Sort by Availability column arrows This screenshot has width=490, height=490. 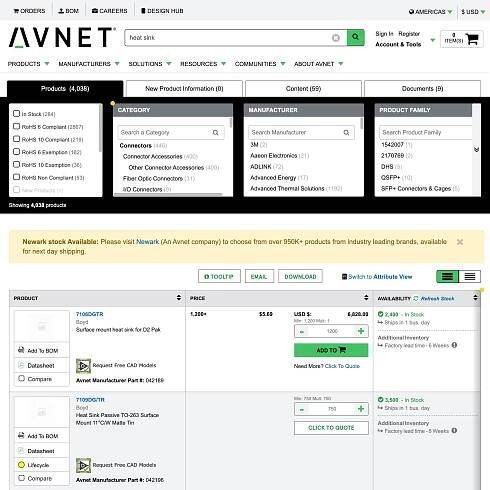pos(475,298)
